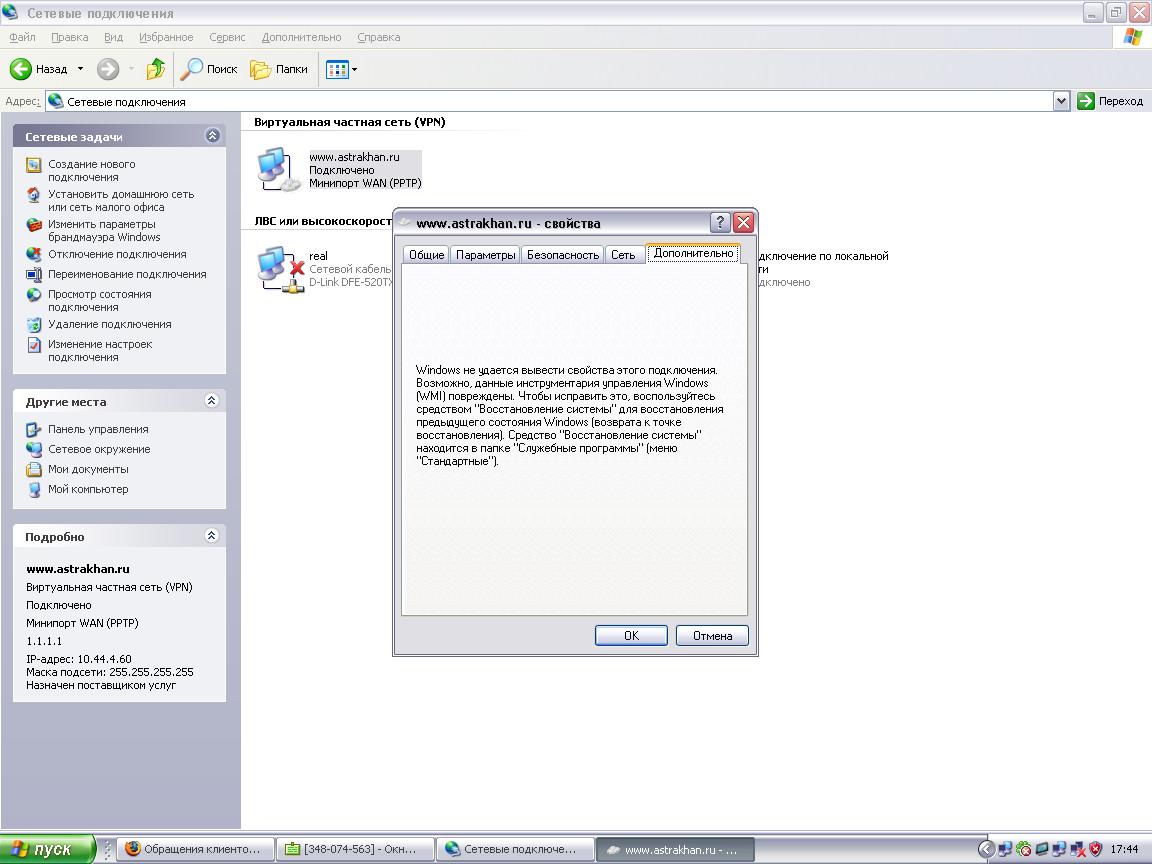This screenshot has height=864, width=1152.
Task: Click the Пуск start button
Action: point(47,849)
